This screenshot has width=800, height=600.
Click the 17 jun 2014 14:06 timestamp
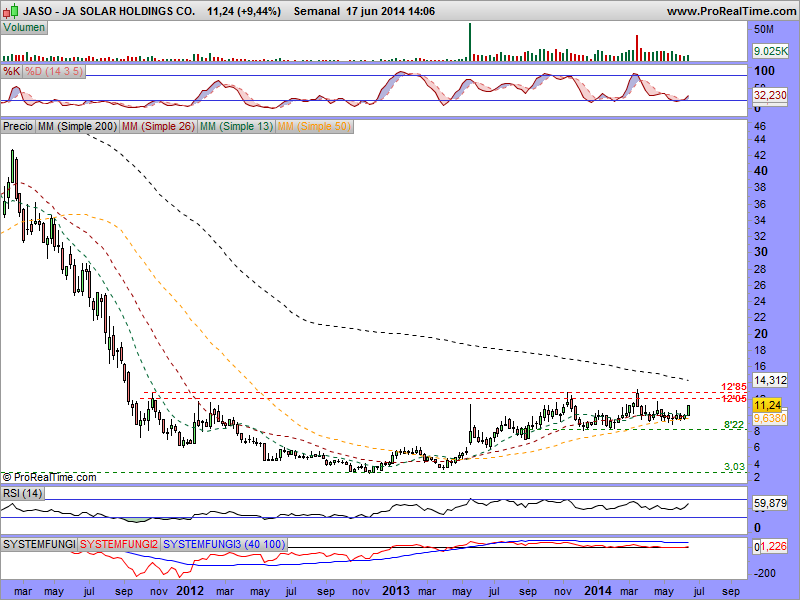(390, 11)
